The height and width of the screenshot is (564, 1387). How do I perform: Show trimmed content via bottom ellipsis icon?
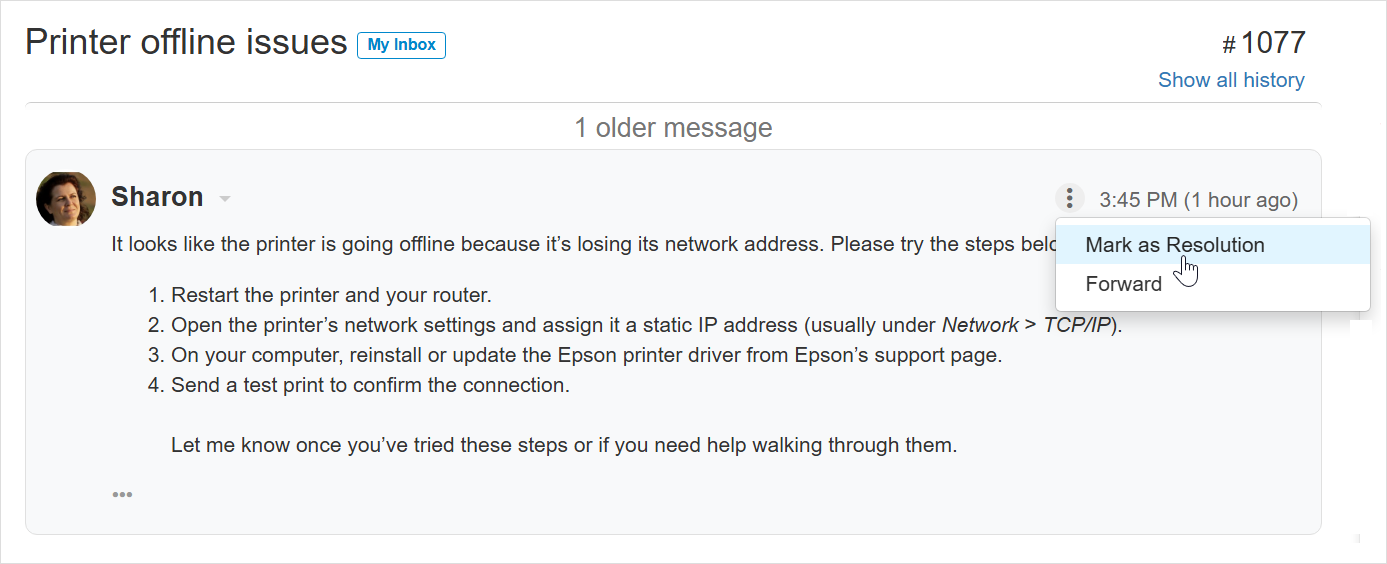[x=122, y=494]
